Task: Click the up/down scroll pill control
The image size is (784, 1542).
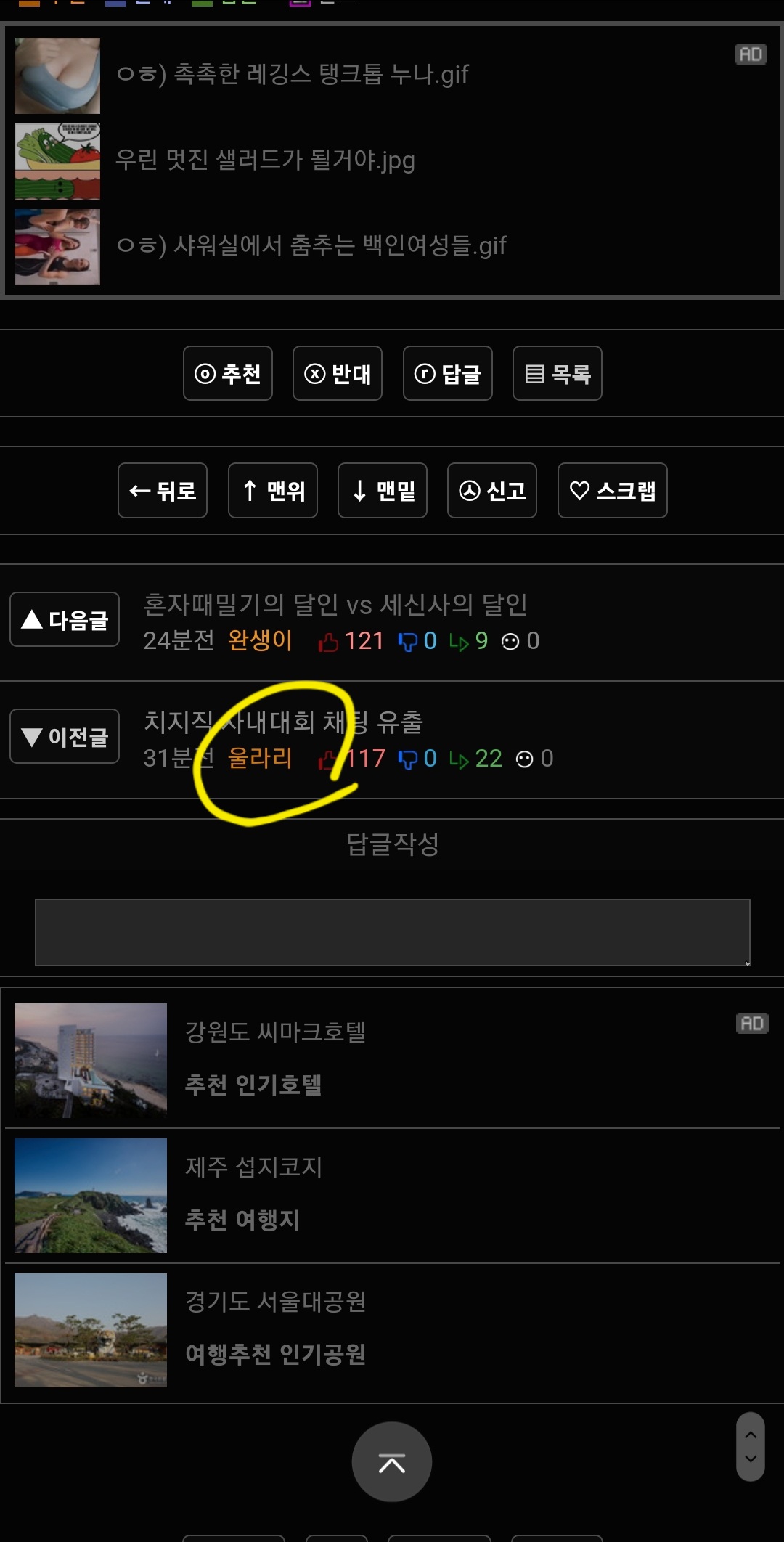Action: 751,1446
